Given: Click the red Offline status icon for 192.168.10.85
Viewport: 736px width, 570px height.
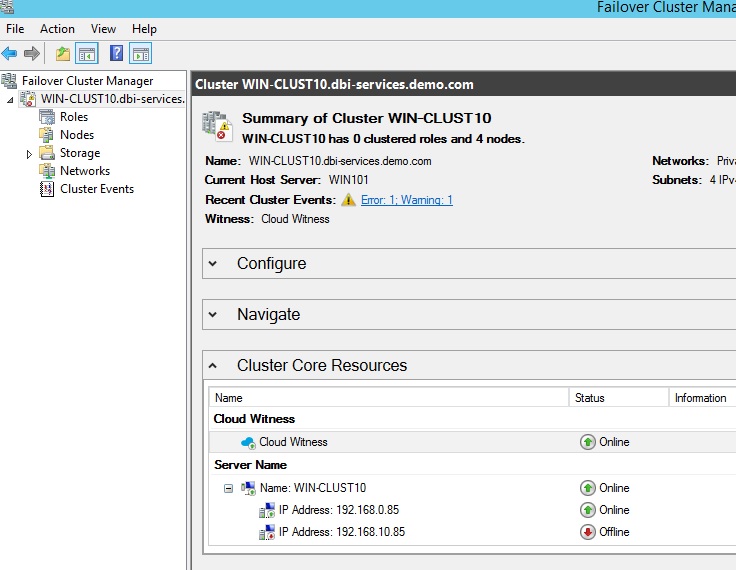Looking at the screenshot, I should (587, 532).
